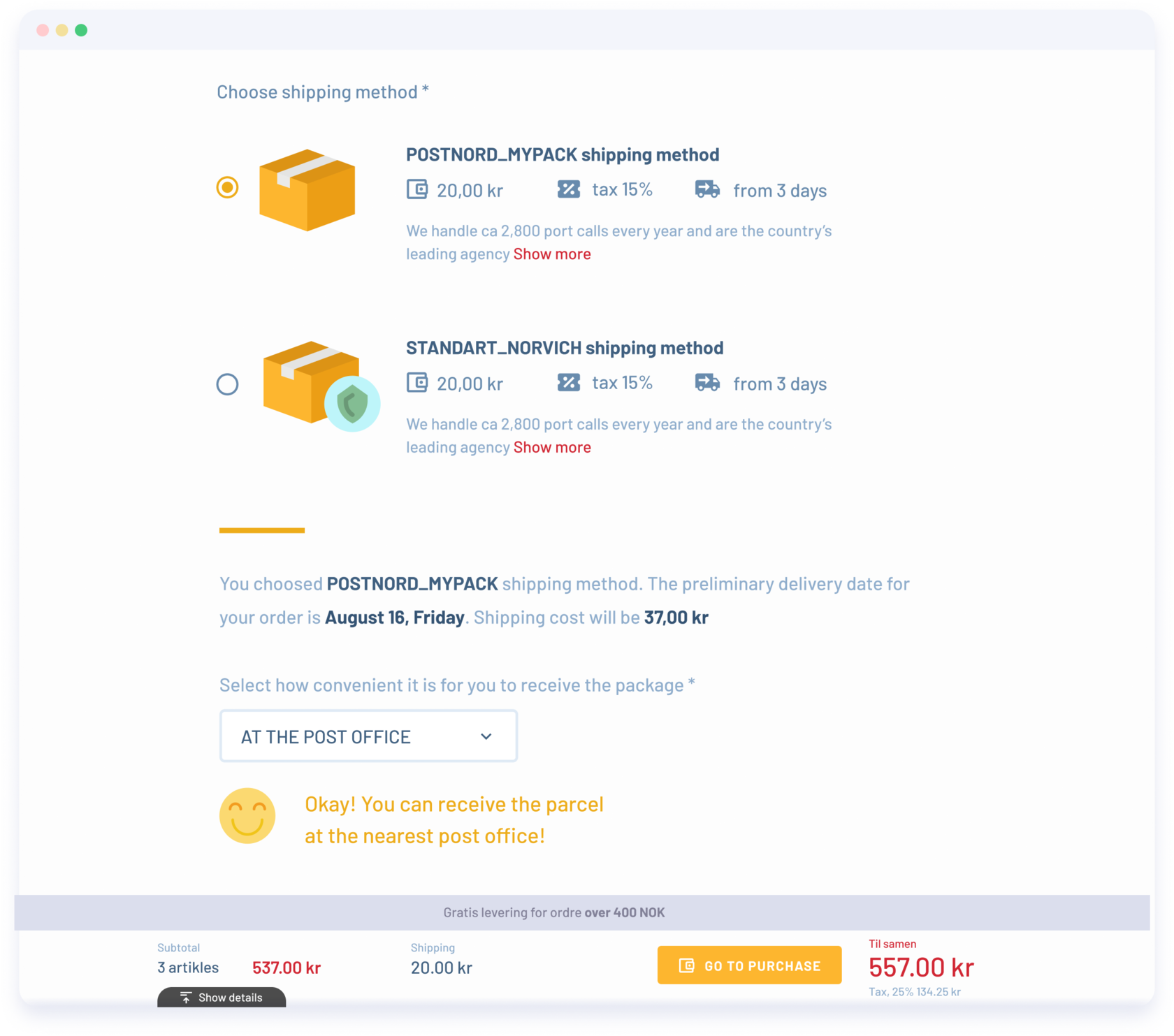
Task: Click the subtotal amount 537.00 kr
Action: coord(287,968)
